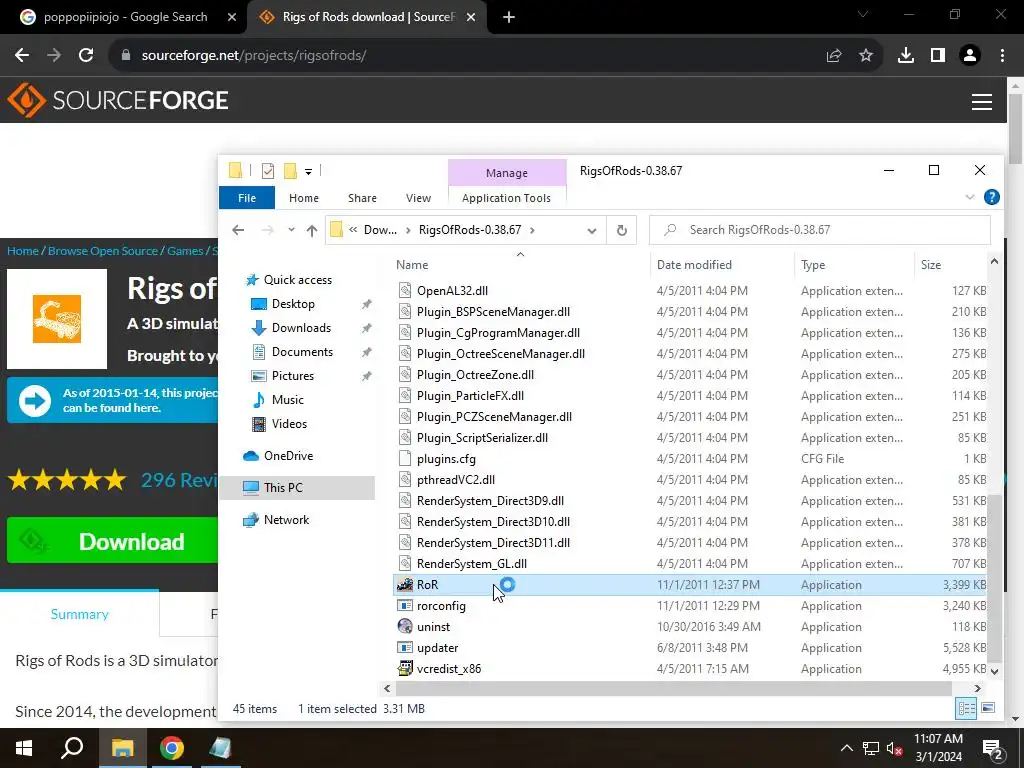This screenshot has height=768, width=1024.
Task: Toggle Chrome side panel icon
Action: pyautogui.click(x=938, y=56)
